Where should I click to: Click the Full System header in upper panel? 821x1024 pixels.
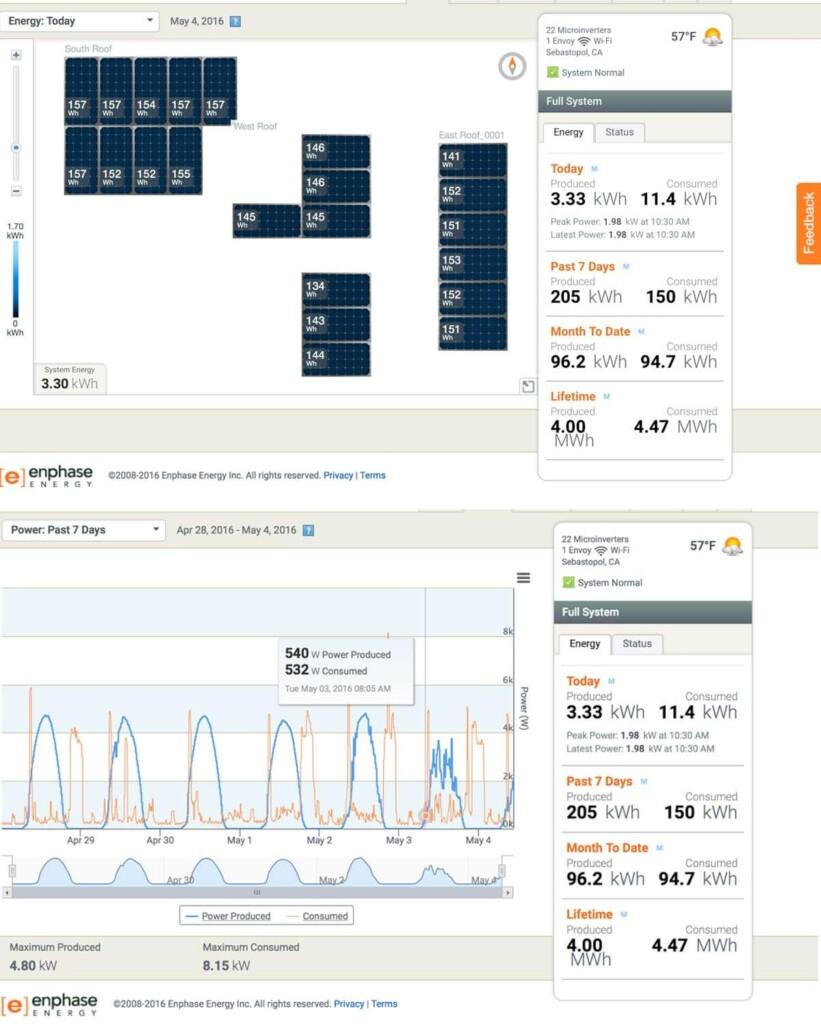point(634,101)
